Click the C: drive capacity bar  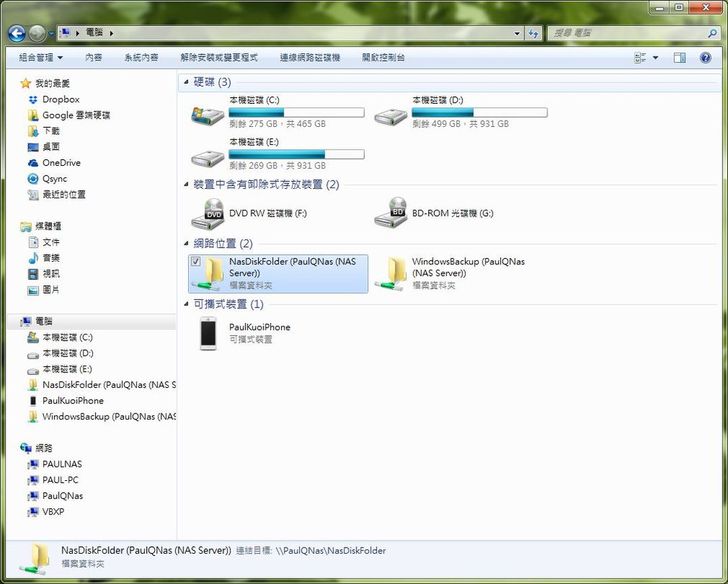[296, 112]
